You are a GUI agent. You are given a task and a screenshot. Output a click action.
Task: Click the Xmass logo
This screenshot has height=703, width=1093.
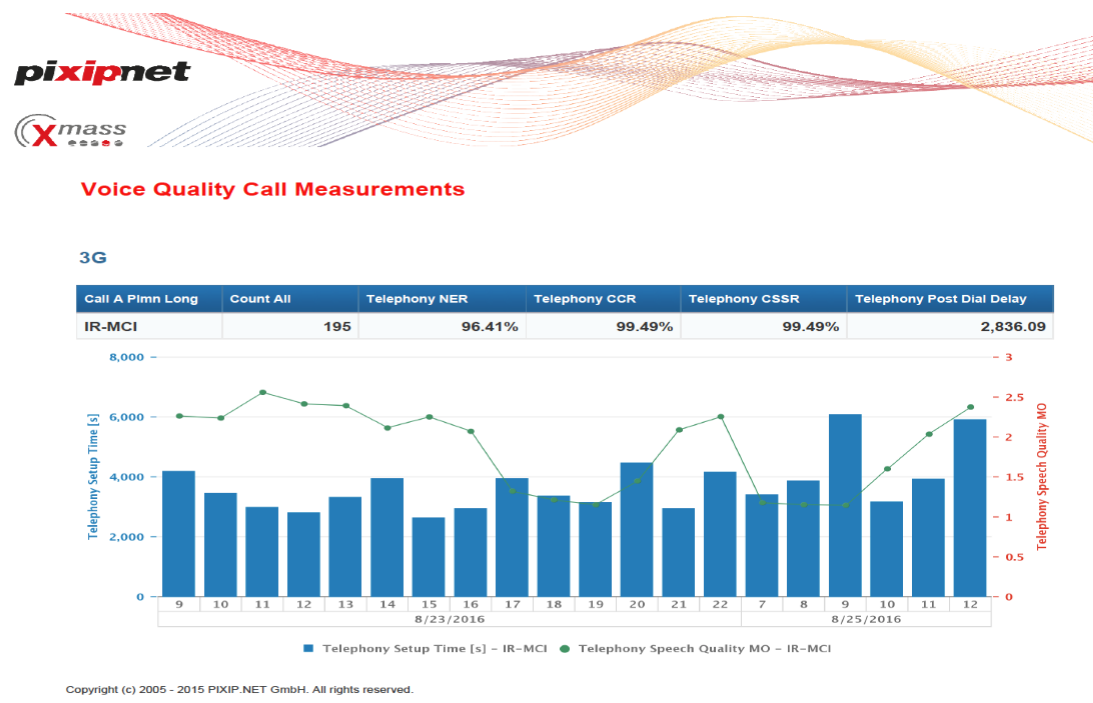point(70,132)
